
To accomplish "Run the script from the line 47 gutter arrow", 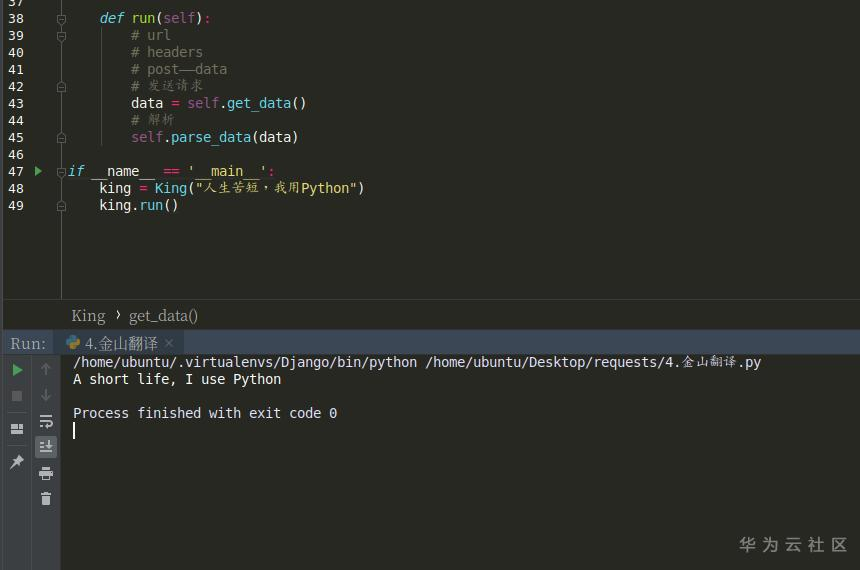I will [x=38, y=171].
